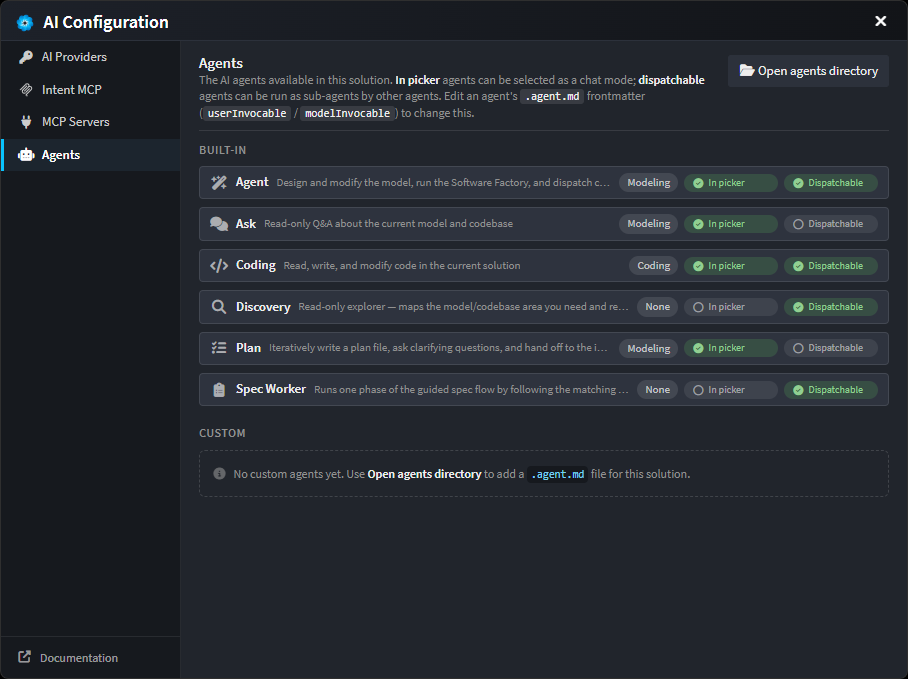The width and height of the screenshot is (908, 679).
Task: Toggle Dispatchable for the Coding row
Action: pyautogui.click(x=831, y=266)
